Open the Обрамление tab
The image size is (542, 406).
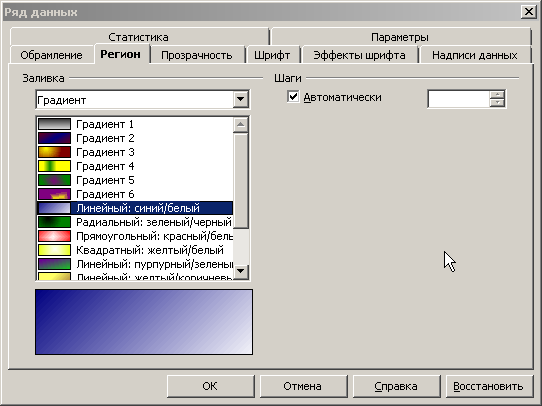tap(51, 55)
